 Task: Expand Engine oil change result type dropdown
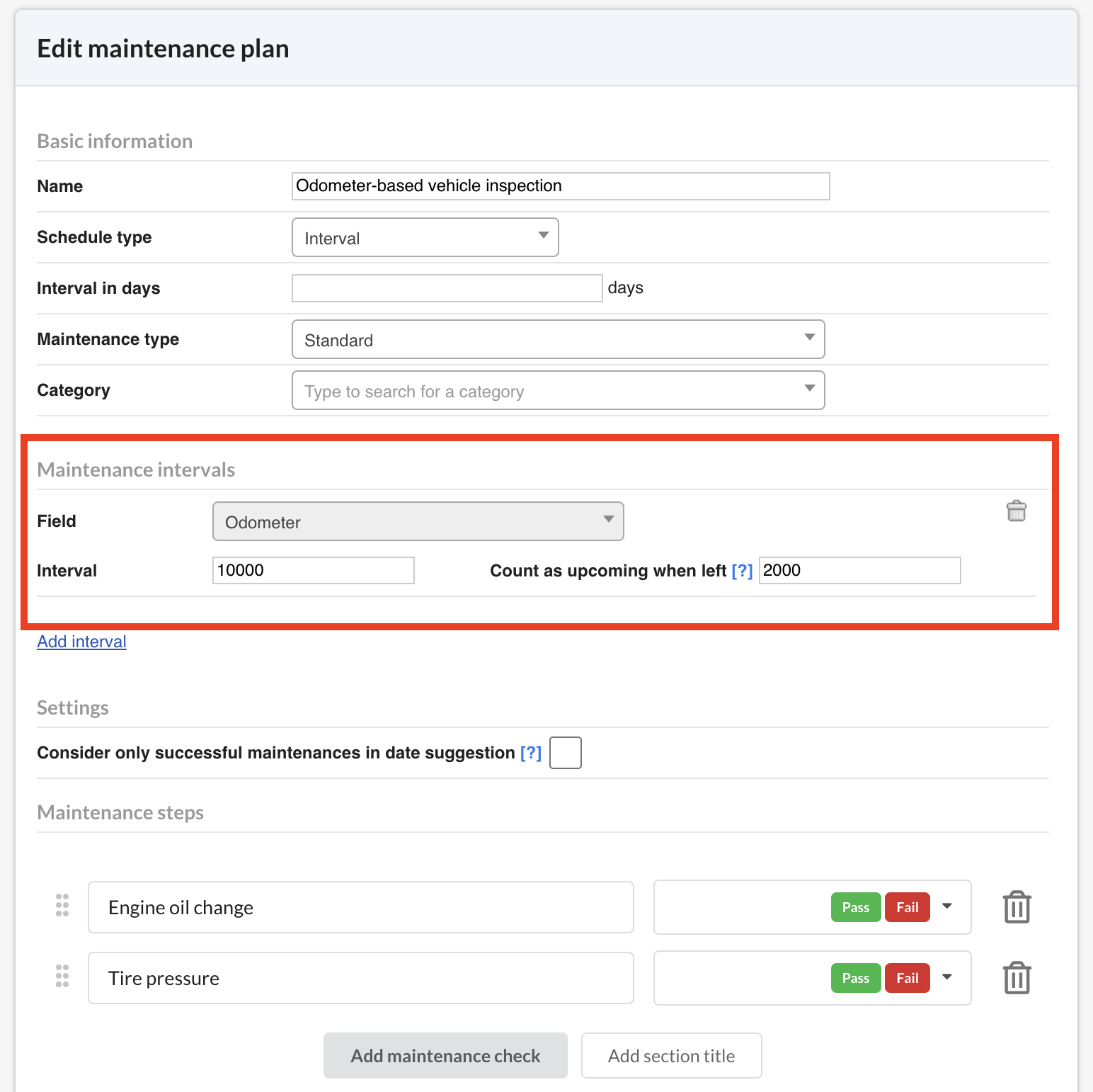[x=947, y=906]
